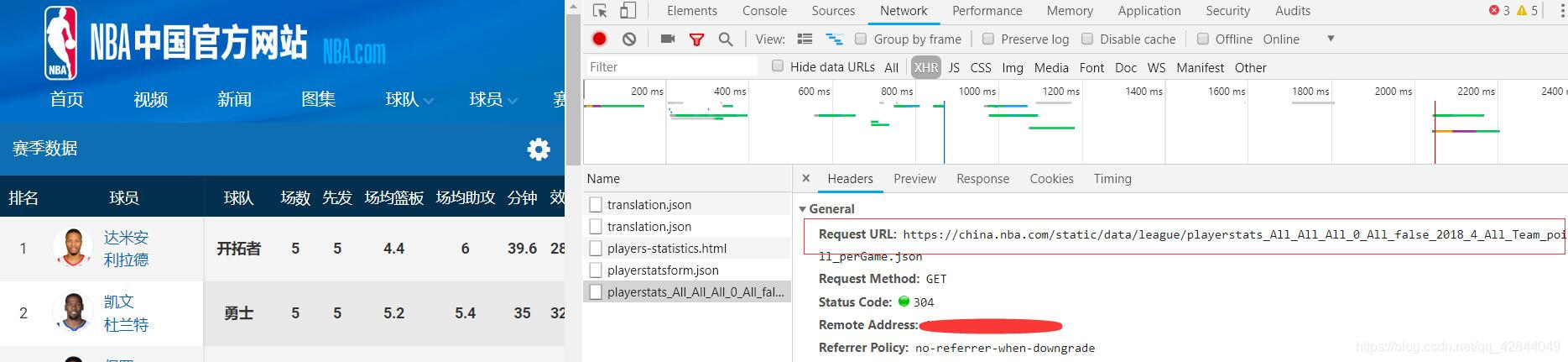Sort the table by 场均篮板 column

coord(393,198)
